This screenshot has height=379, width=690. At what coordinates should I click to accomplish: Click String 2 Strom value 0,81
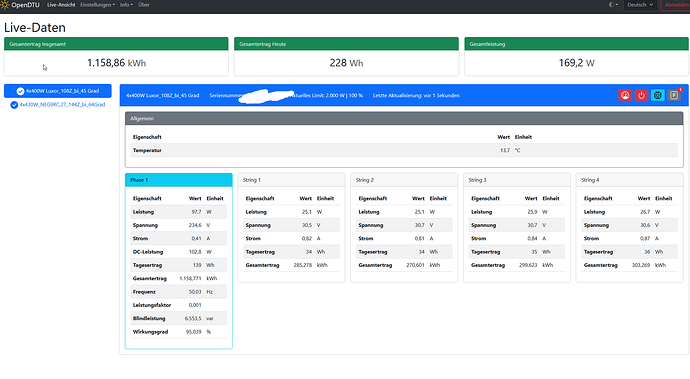tap(419, 239)
